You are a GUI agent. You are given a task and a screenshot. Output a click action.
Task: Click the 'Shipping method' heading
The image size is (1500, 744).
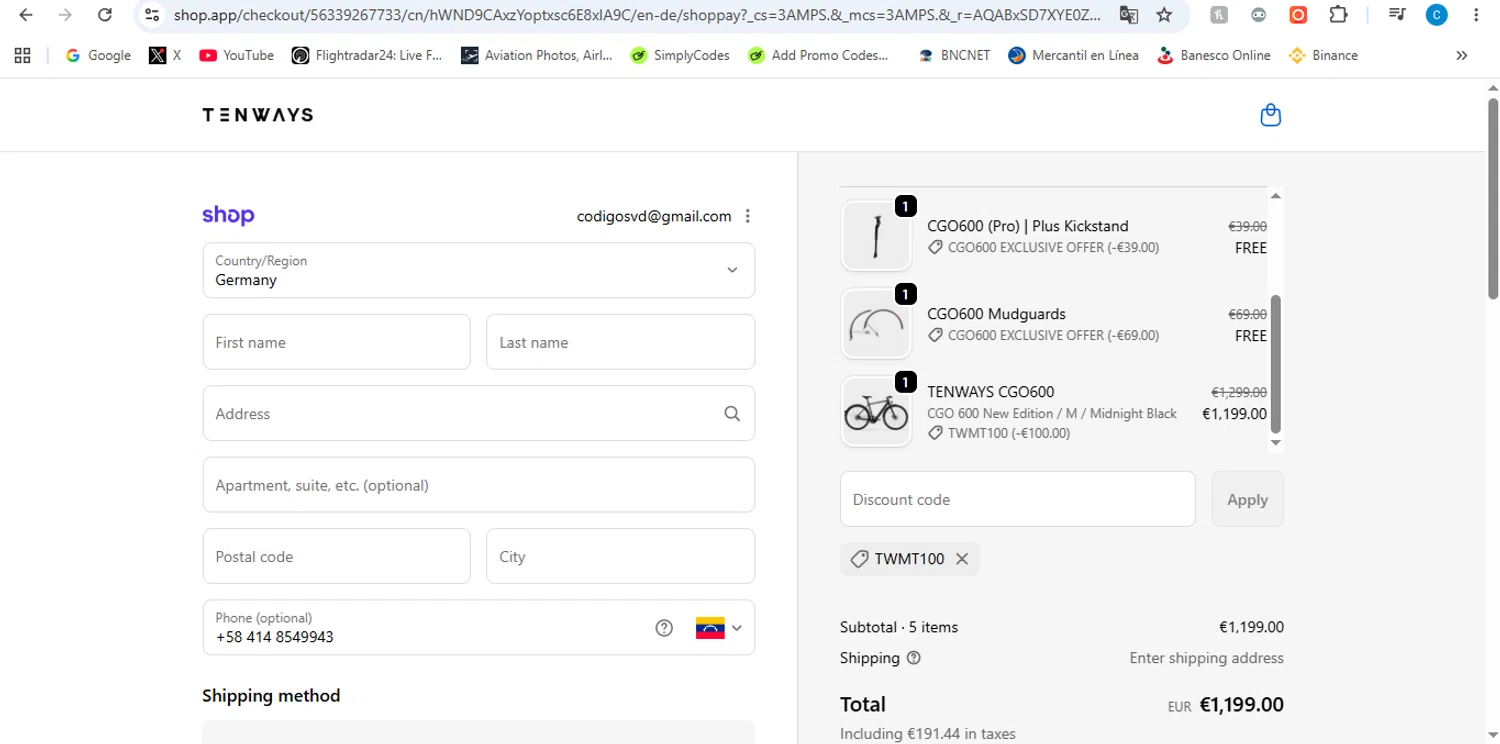[x=271, y=696]
